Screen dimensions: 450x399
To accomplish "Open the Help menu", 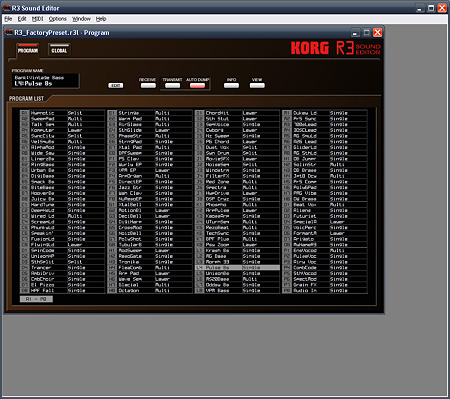I will pyautogui.click(x=101, y=19).
